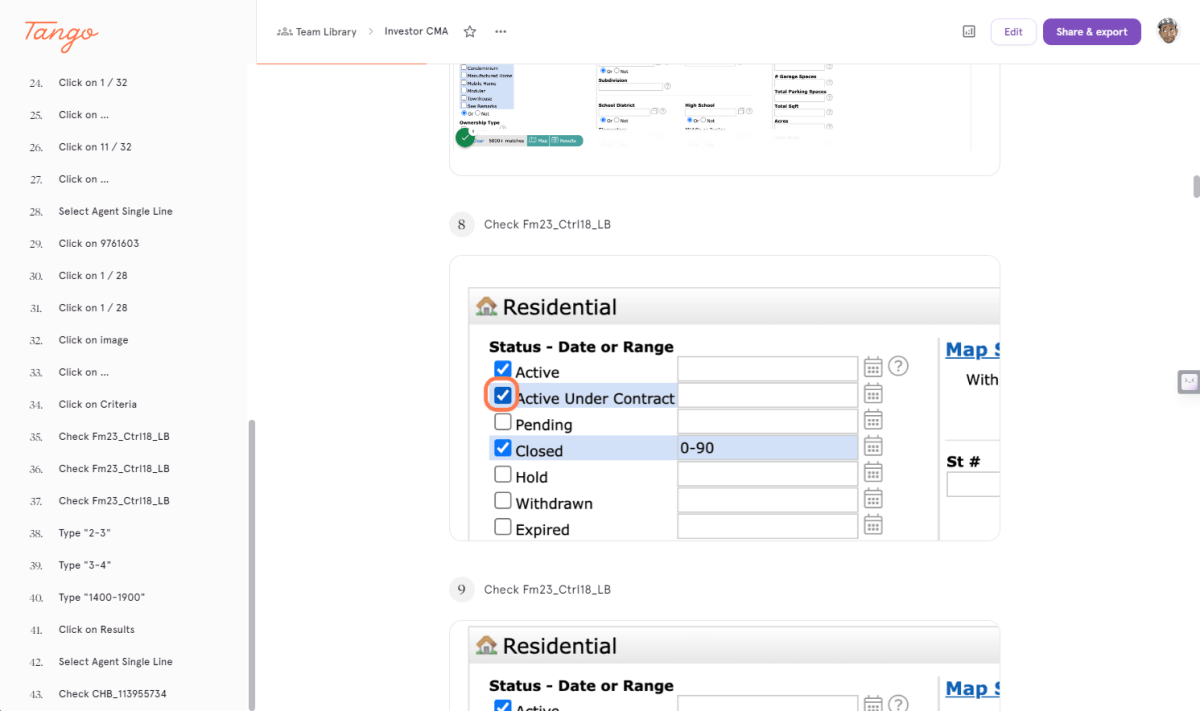Jump to step 41 Click on Results
1200x711 pixels.
(x=96, y=629)
